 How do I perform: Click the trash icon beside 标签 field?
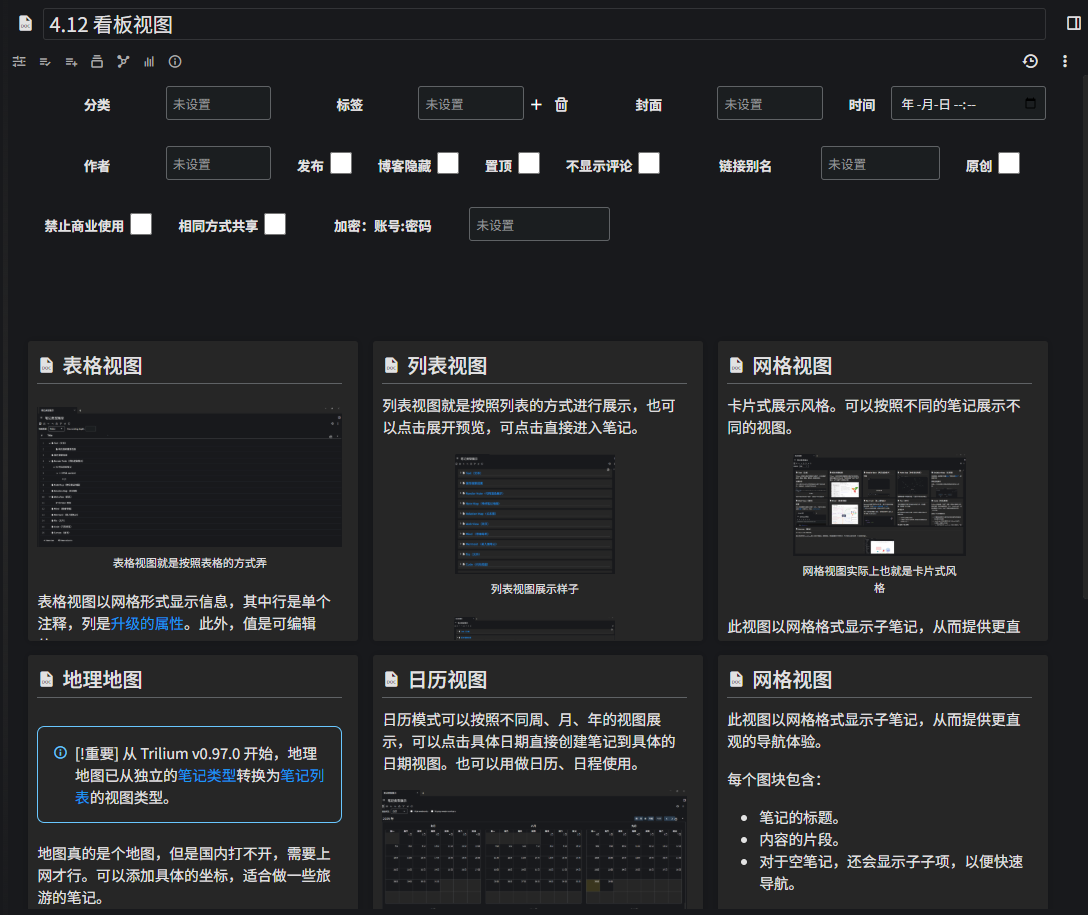(561, 104)
